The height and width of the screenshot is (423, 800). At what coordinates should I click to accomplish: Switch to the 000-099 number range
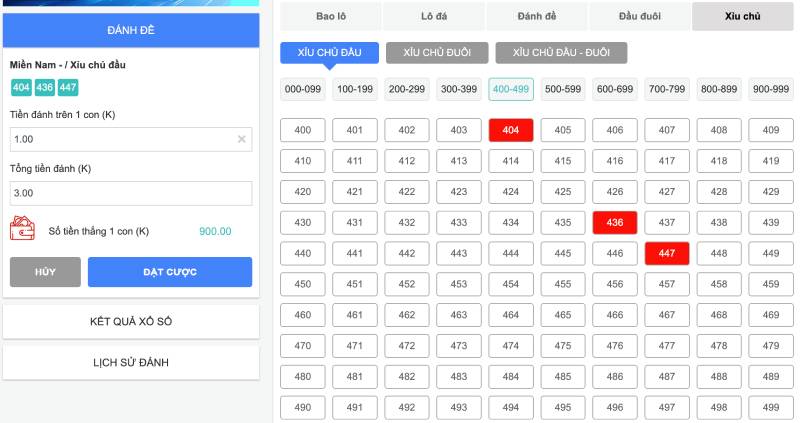tap(303, 89)
